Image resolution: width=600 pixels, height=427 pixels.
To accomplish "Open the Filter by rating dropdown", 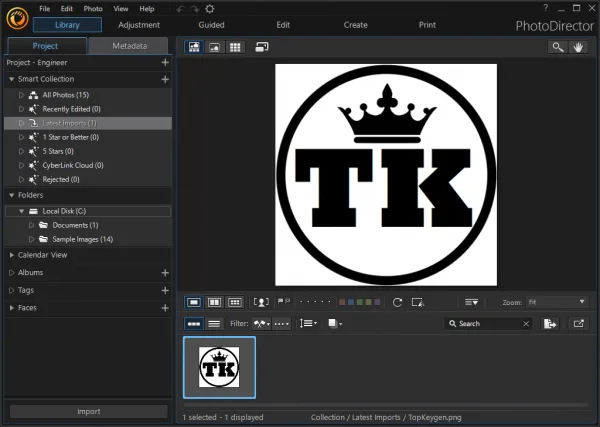I will (282, 324).
